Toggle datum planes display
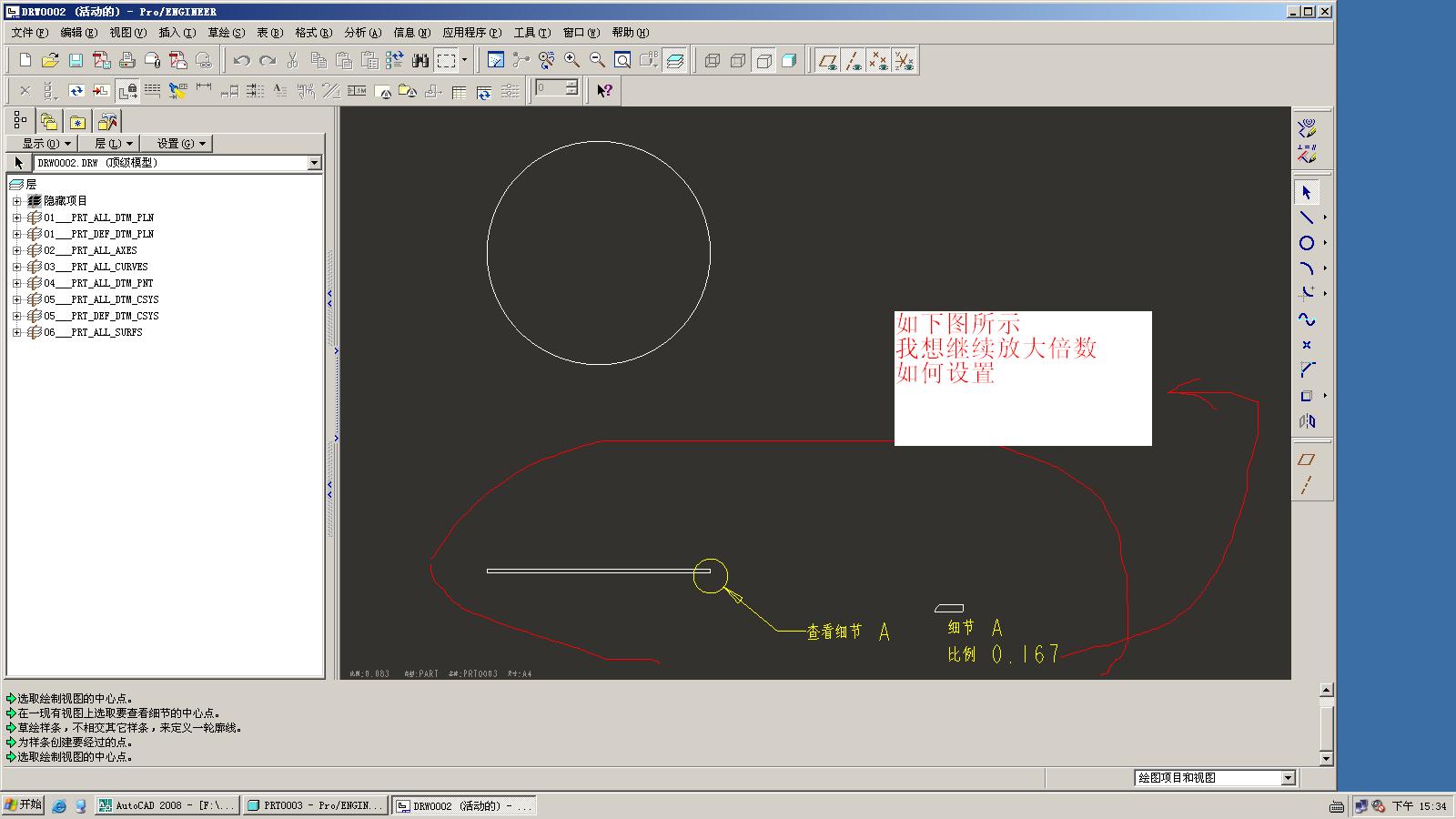The image size is (1456, 819). 827,61
